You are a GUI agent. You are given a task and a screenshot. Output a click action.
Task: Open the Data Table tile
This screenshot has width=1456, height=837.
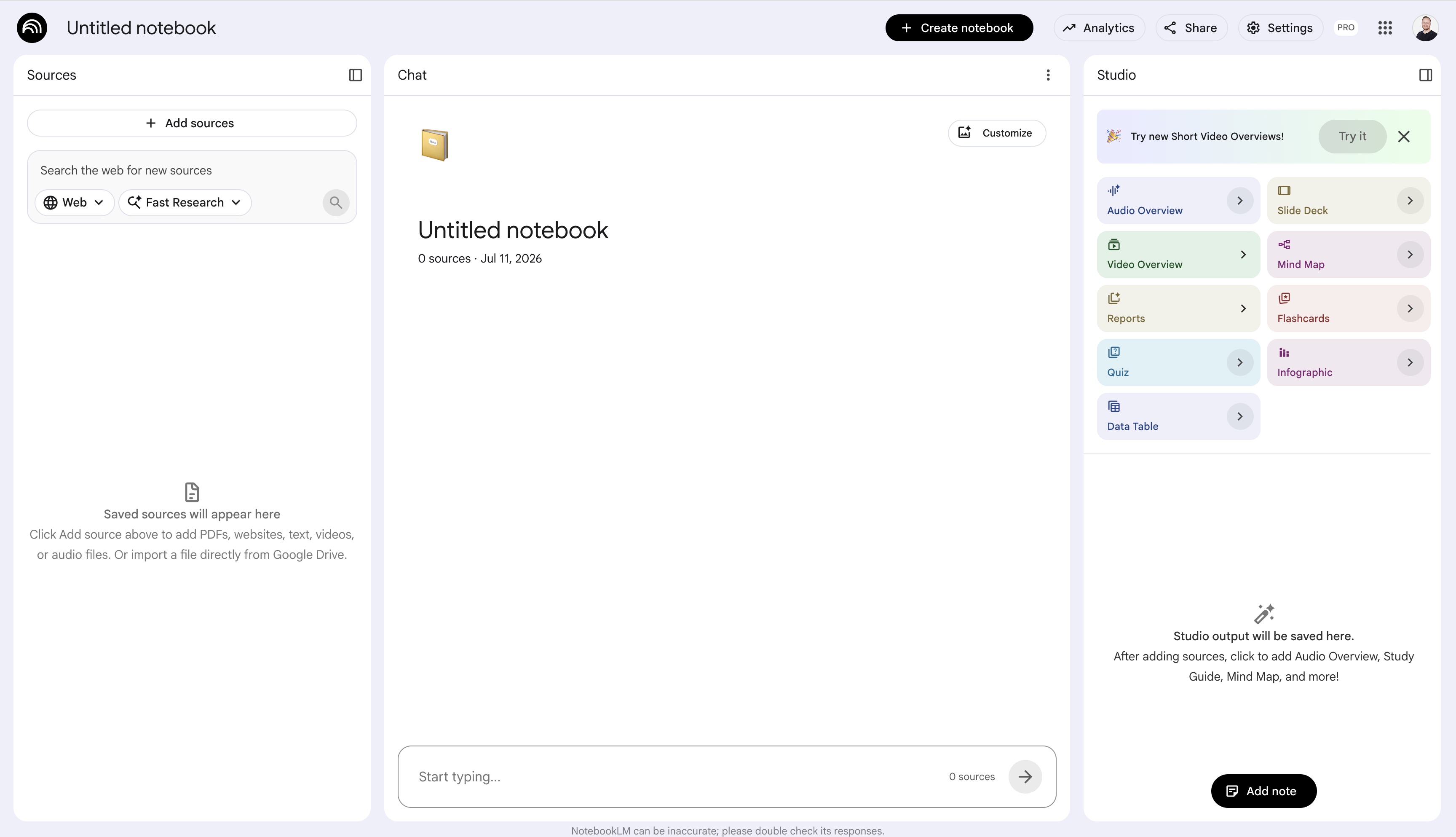1178,416
